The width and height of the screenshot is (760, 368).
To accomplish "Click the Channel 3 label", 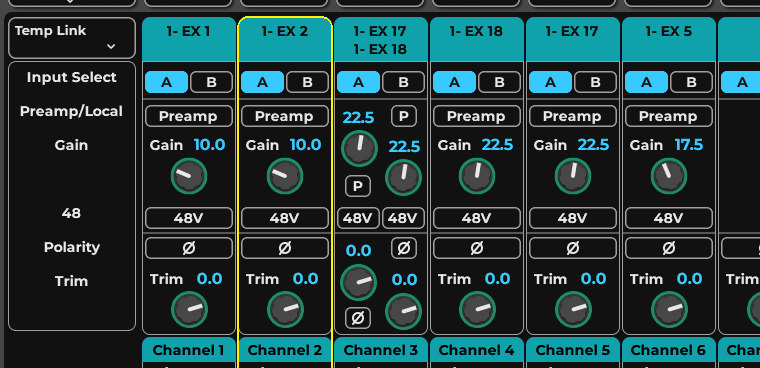I will [x=381, y=350].
